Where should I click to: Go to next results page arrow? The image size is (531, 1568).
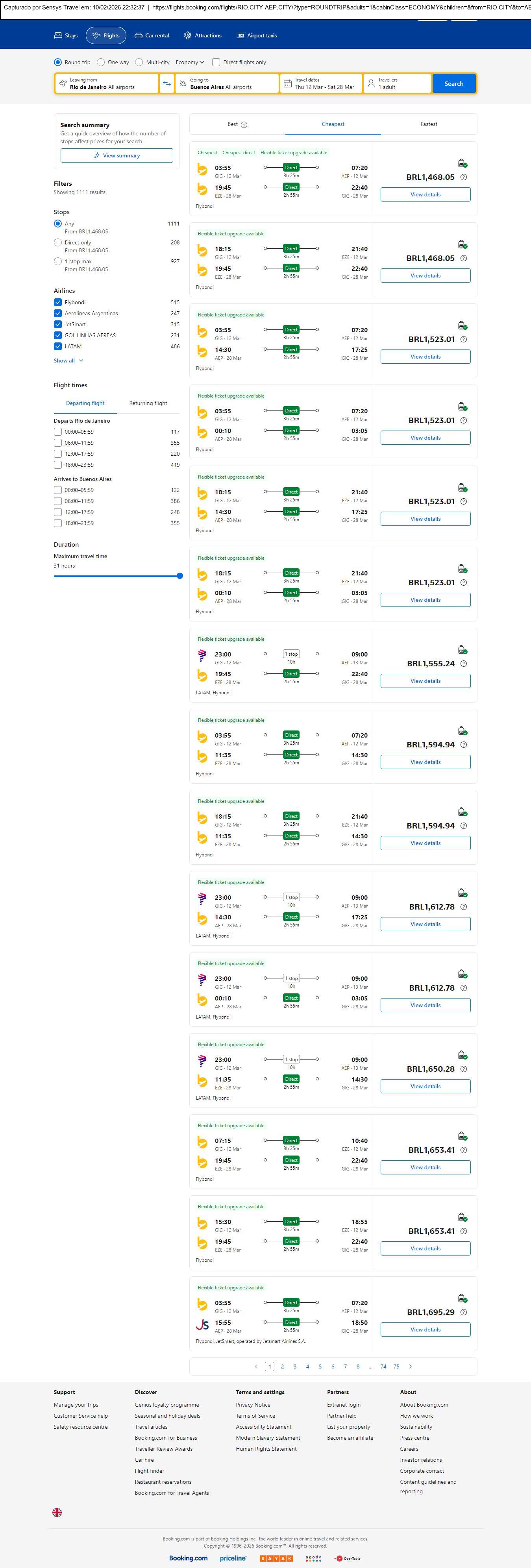pos(411,1366)
